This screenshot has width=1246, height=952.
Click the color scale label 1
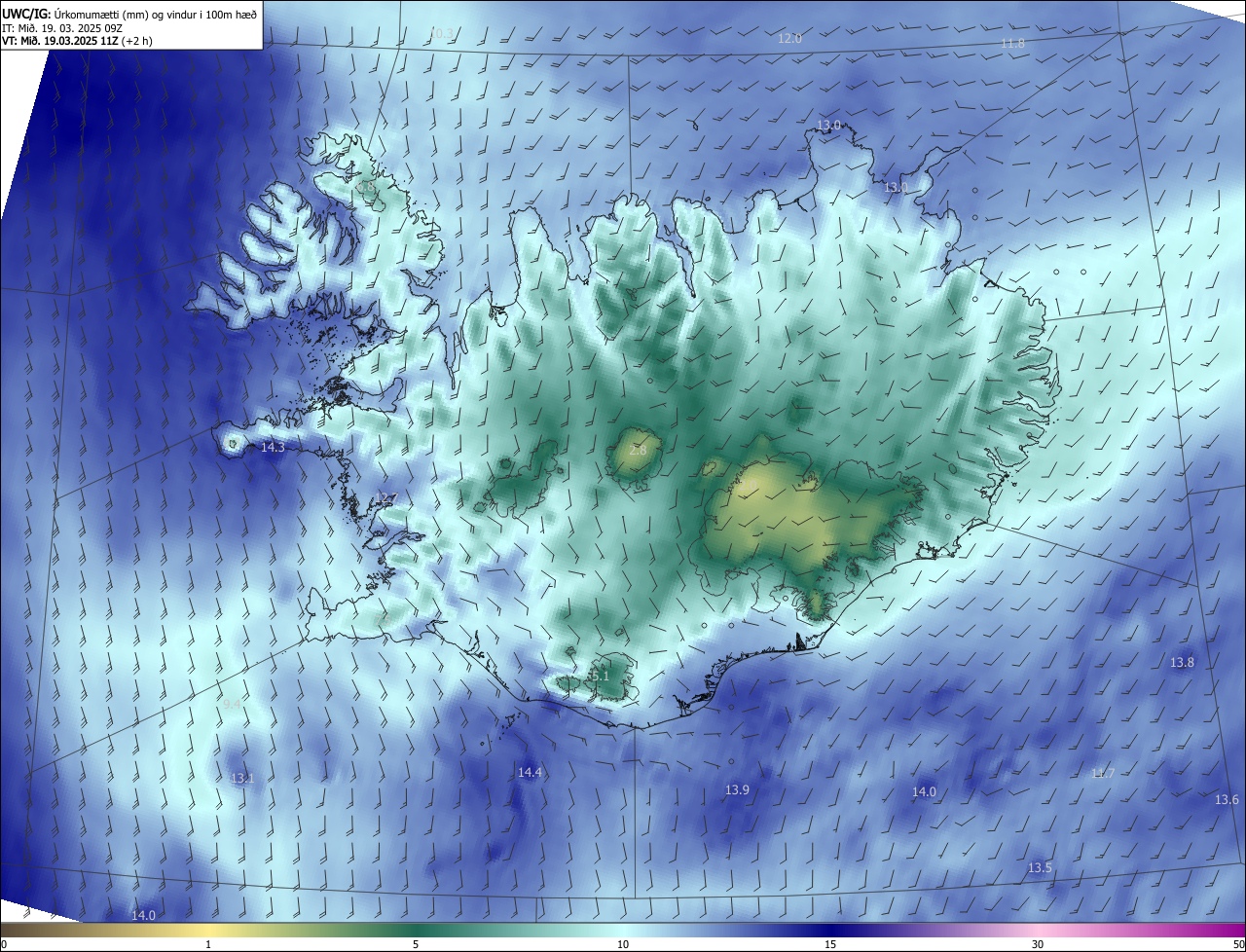coord(208,944)
